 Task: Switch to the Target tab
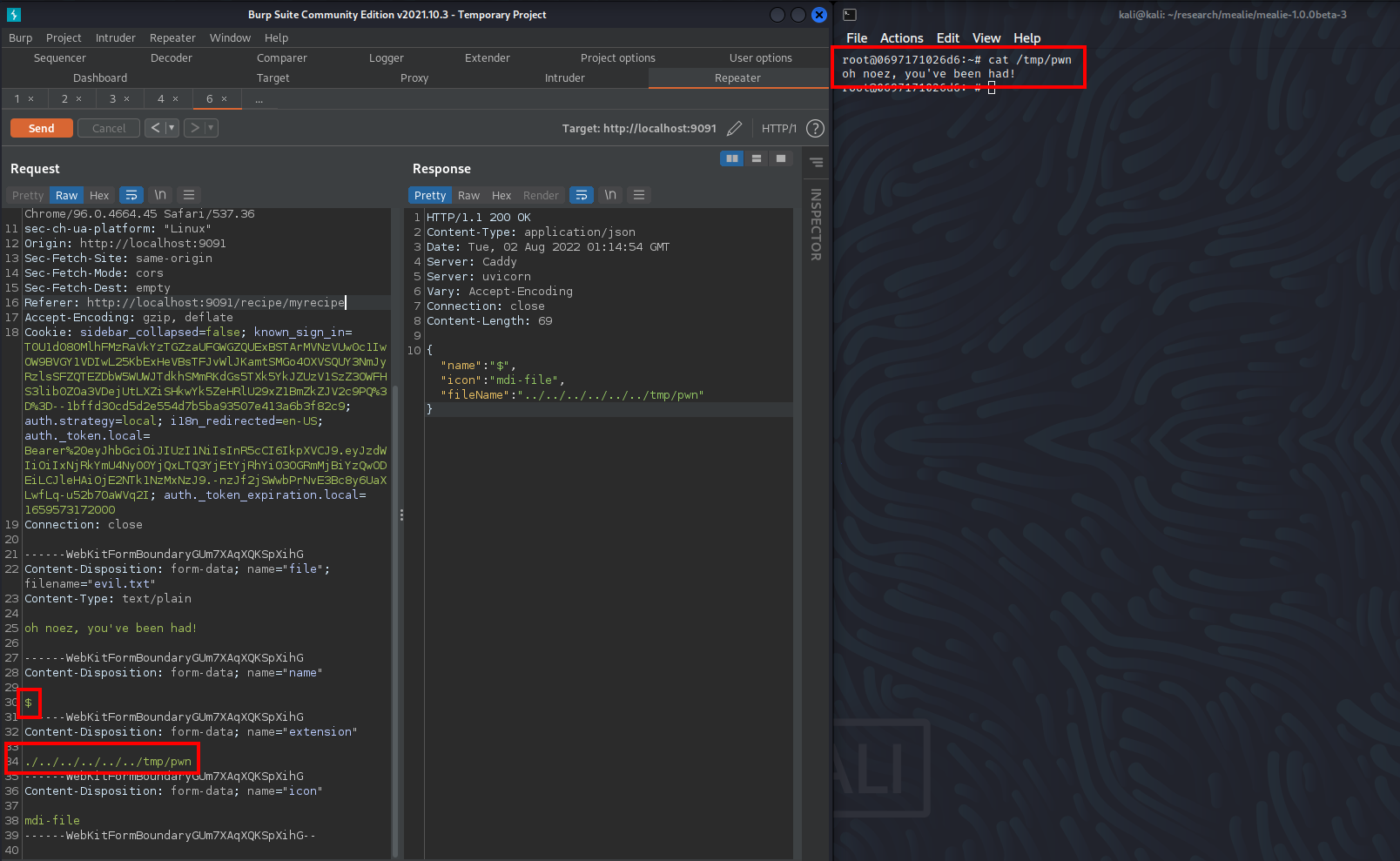click(273, 78)
